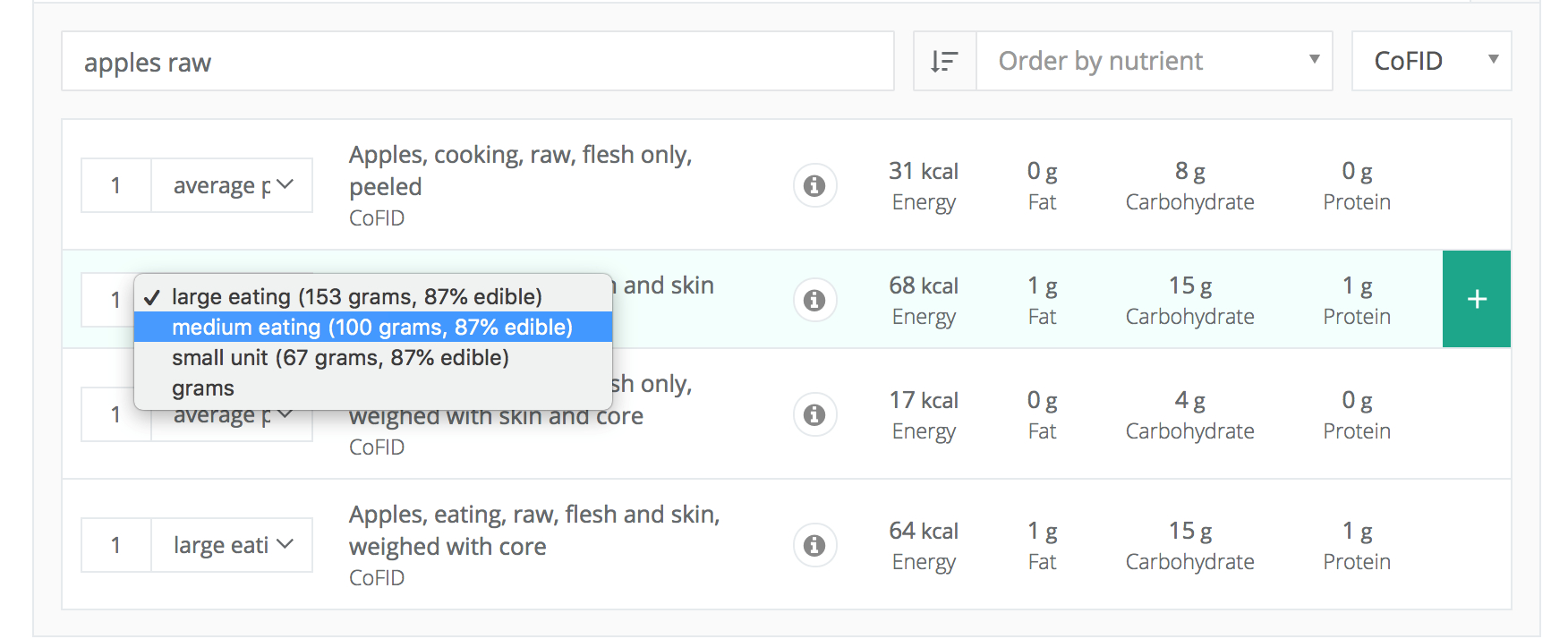1568x639 pixels.
Task: Click quantity field for apples weighed with core
Action: pyautogui.click(x=115, y=545)
